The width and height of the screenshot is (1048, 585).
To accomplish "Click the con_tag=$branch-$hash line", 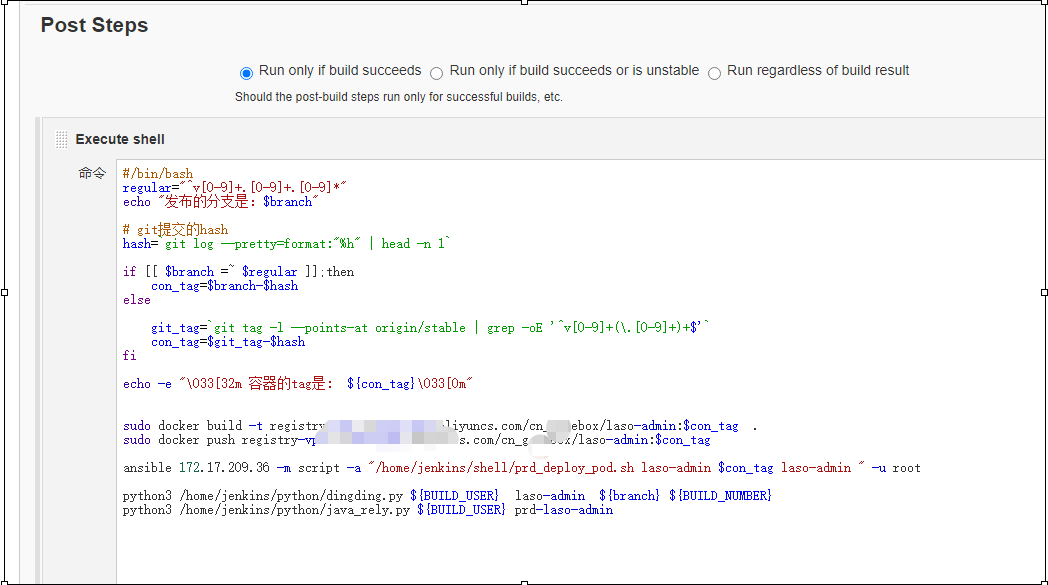I will (225, 286).
